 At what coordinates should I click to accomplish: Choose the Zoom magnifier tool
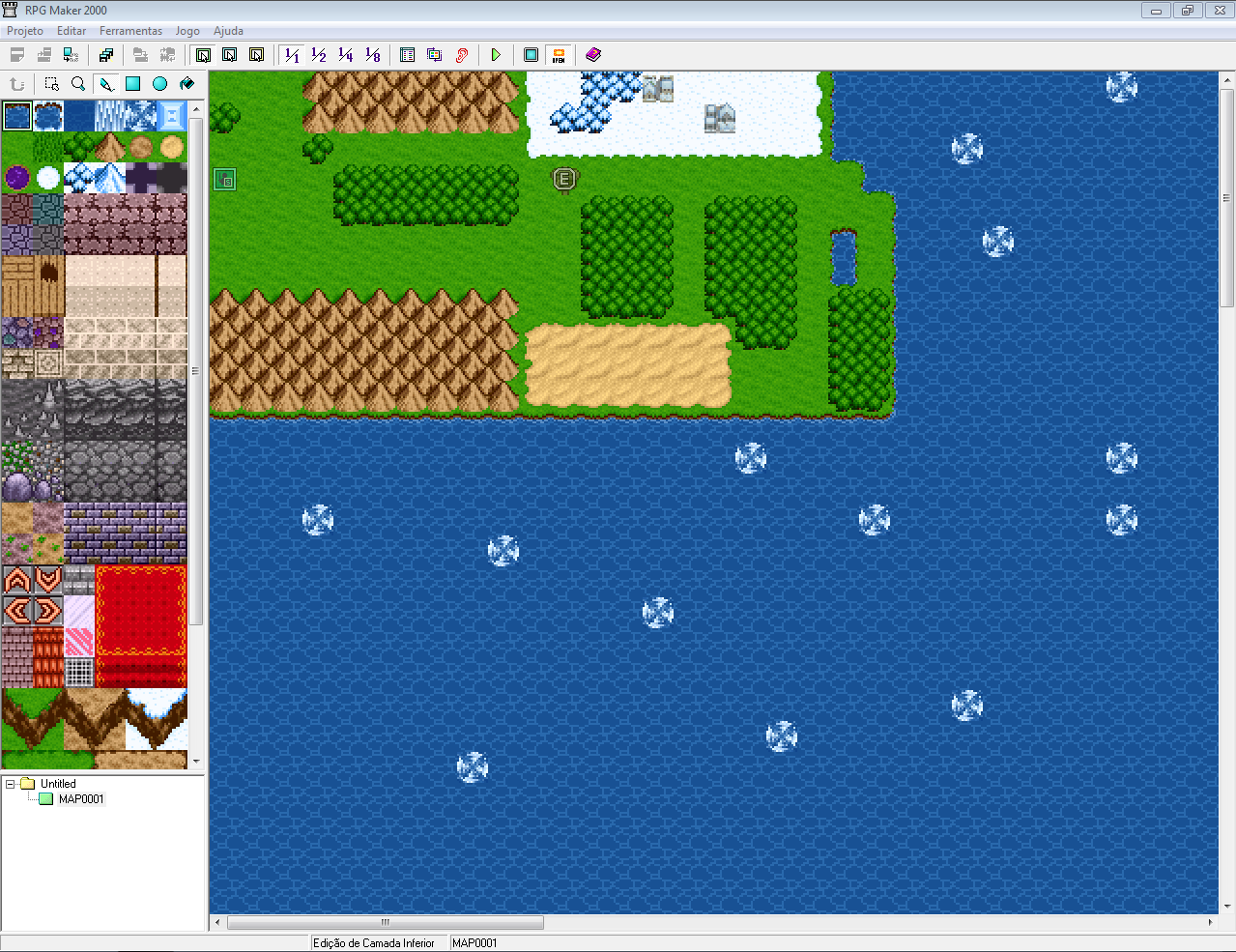(79, 84)
